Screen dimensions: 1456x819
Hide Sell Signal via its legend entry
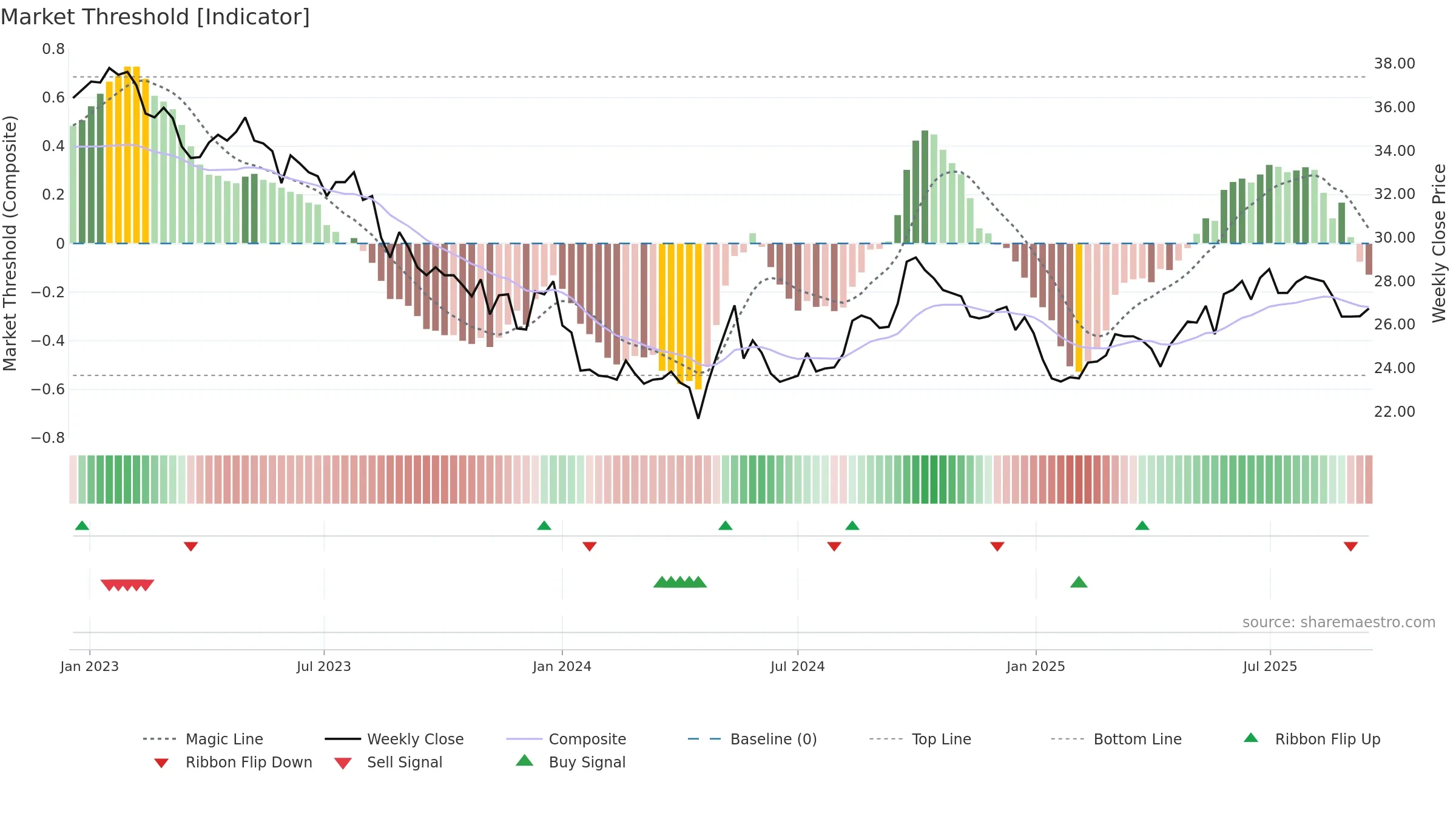[388, 762]
